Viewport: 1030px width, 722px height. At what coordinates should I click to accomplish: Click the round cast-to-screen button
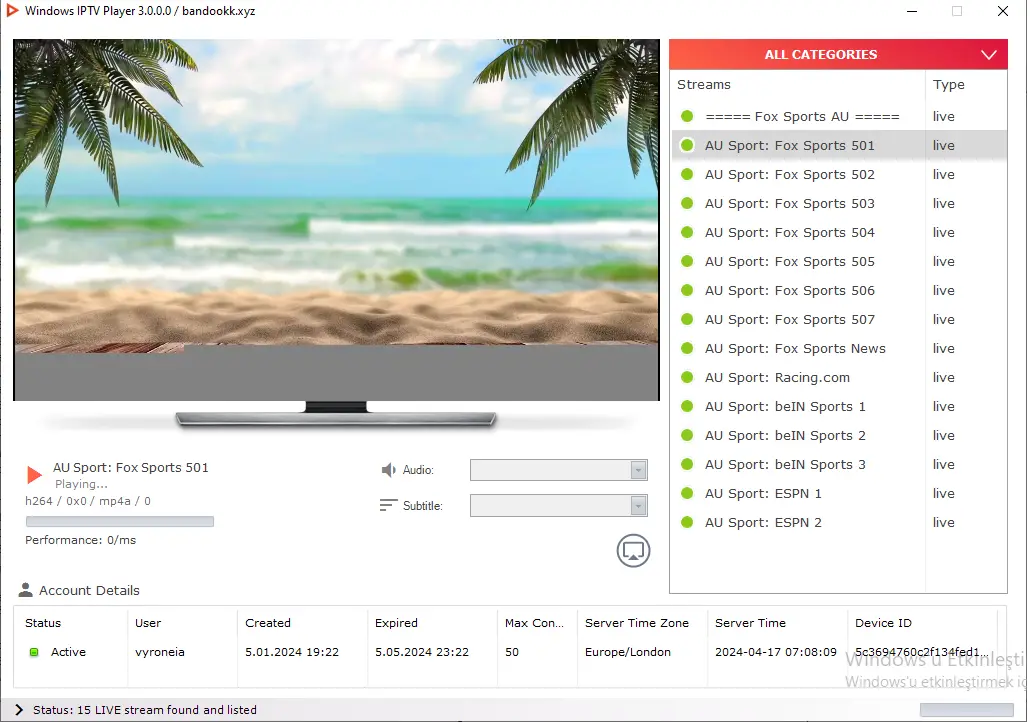(633, 551)
